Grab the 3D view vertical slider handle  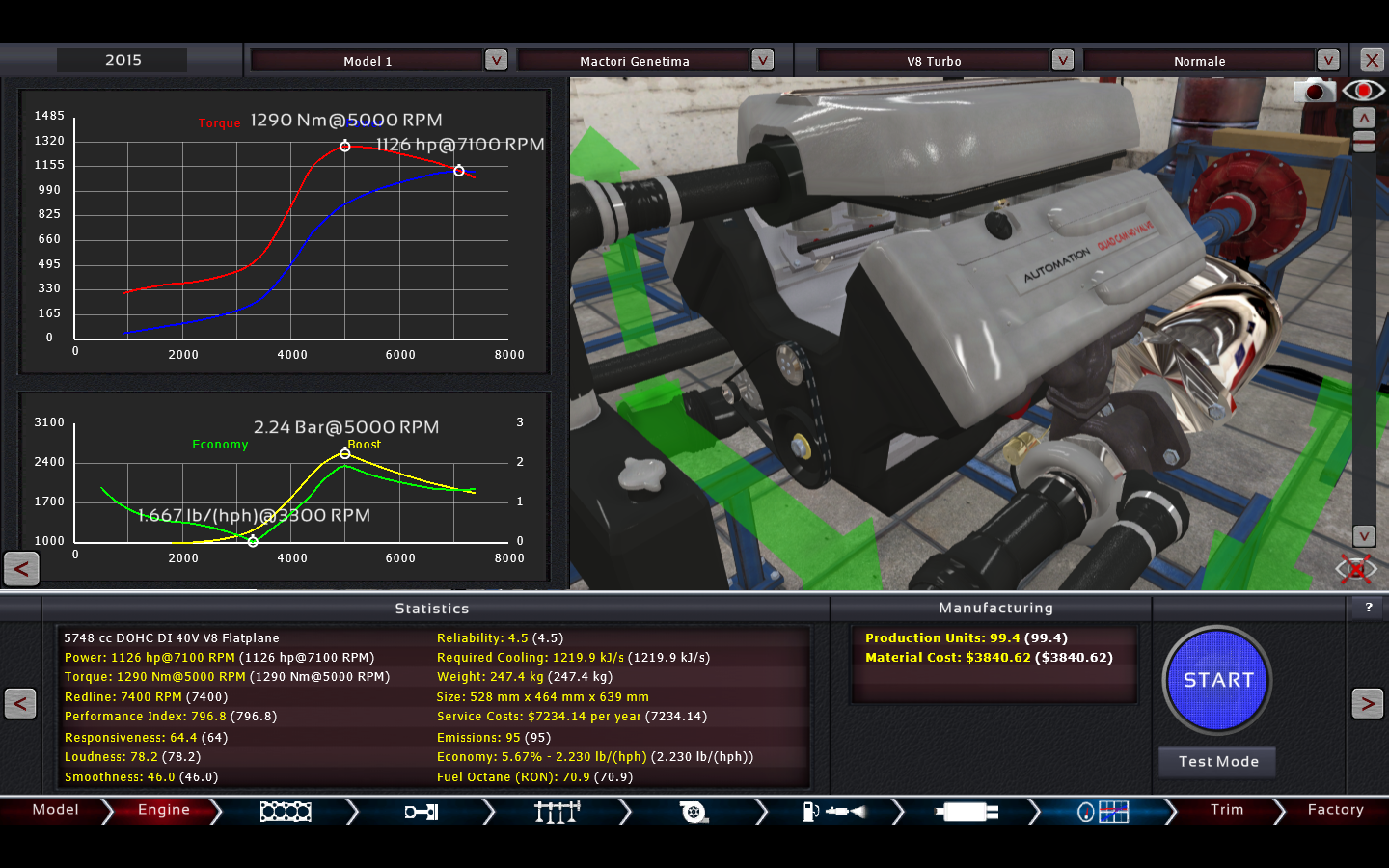(1364, 142)
